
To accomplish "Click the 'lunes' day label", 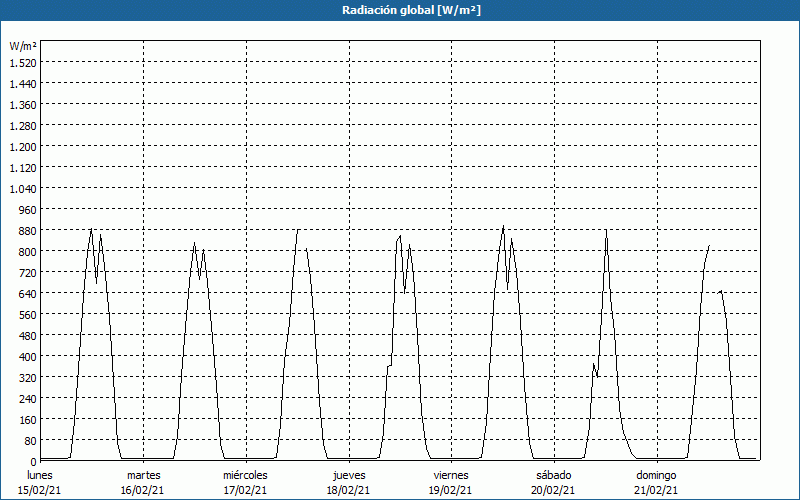I will tap(40, 475).
